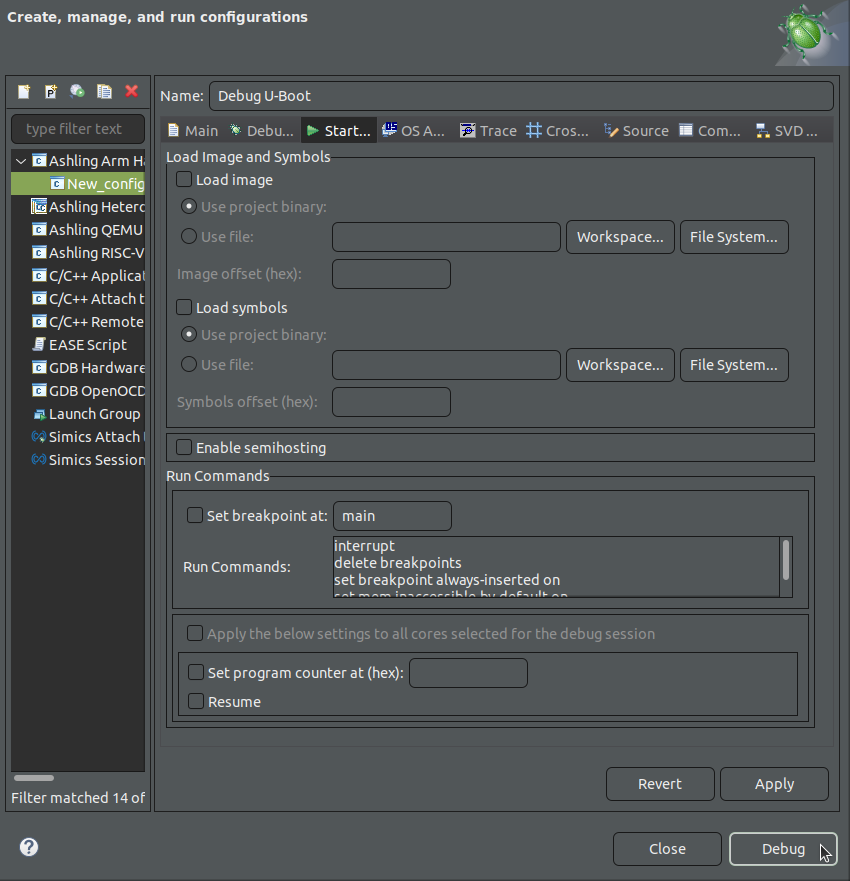Open the Trace tab
850x881 pixels.
(488, 131)
